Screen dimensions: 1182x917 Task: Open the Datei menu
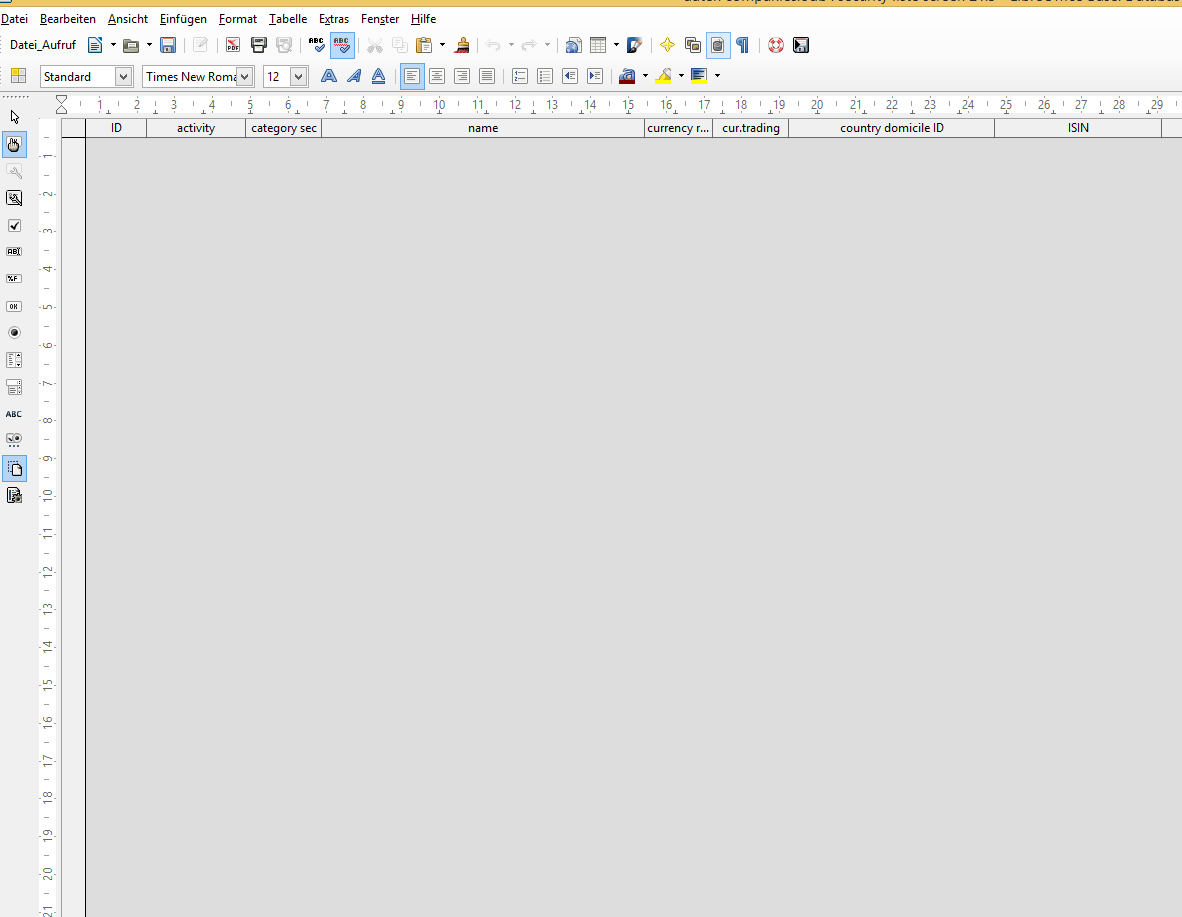(14, 19)
